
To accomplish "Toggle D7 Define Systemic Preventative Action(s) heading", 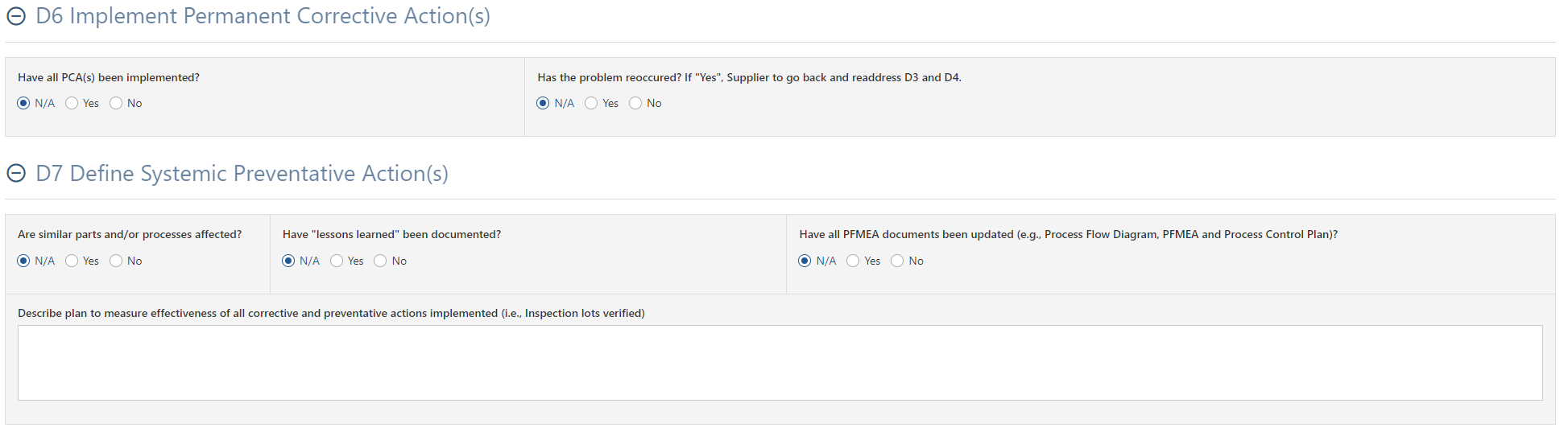I will click(x=242, y=173).
